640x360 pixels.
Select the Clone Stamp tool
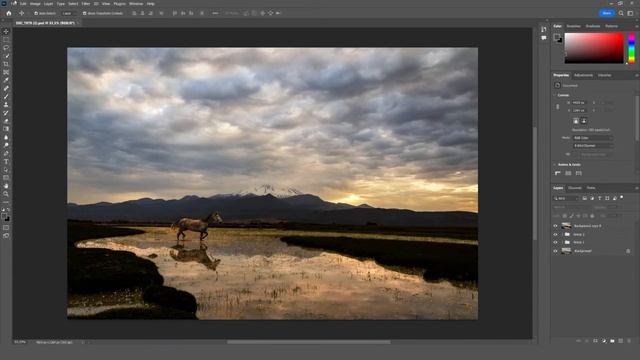click(x=6, y=104)
